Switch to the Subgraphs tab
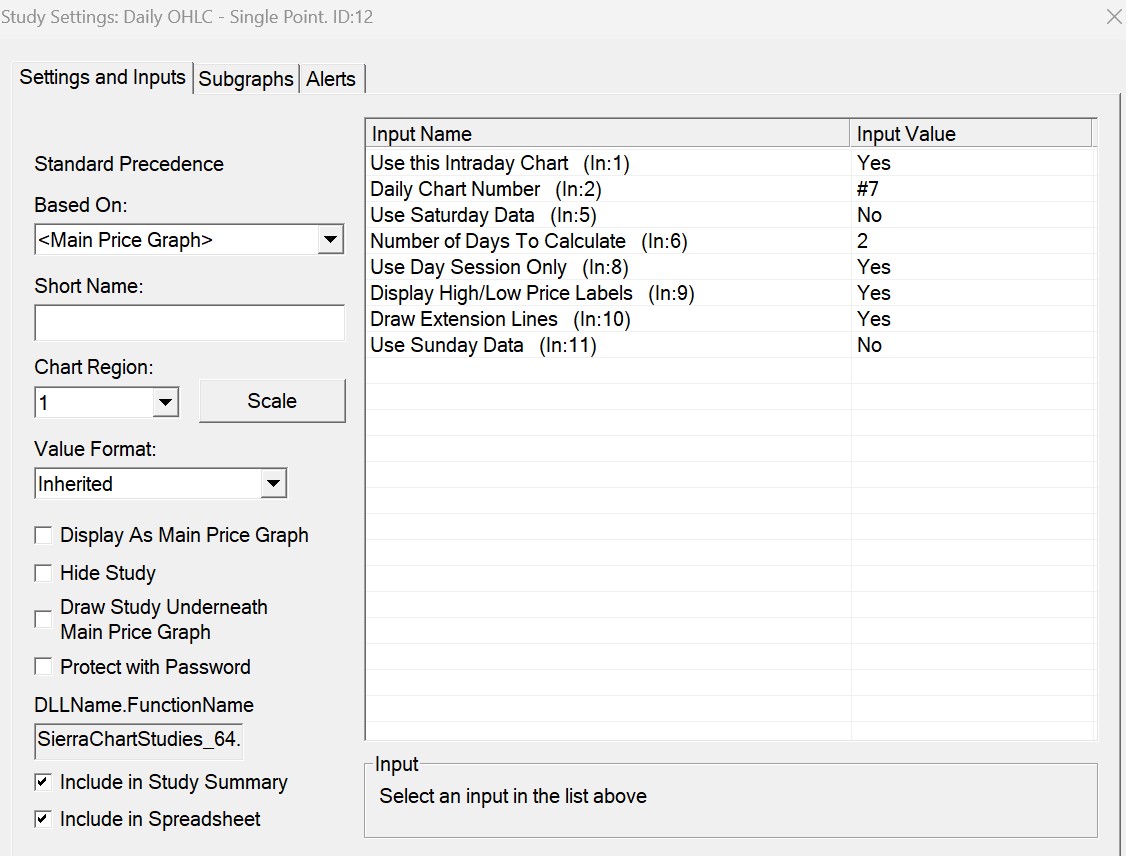1126x856 pixels. pyautogui.click(x=246, y=79)
